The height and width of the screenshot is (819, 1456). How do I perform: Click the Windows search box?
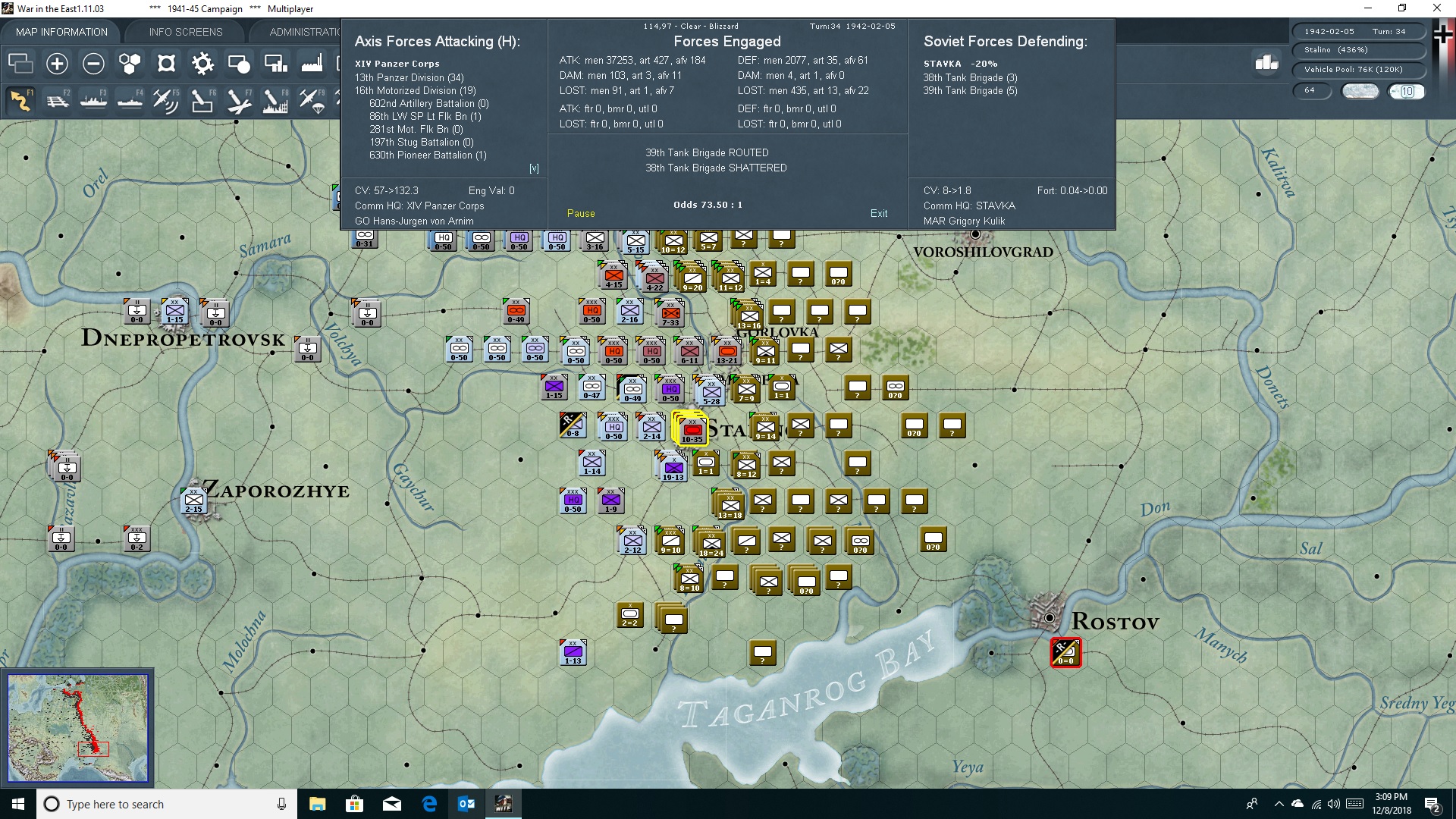point(167,804)
